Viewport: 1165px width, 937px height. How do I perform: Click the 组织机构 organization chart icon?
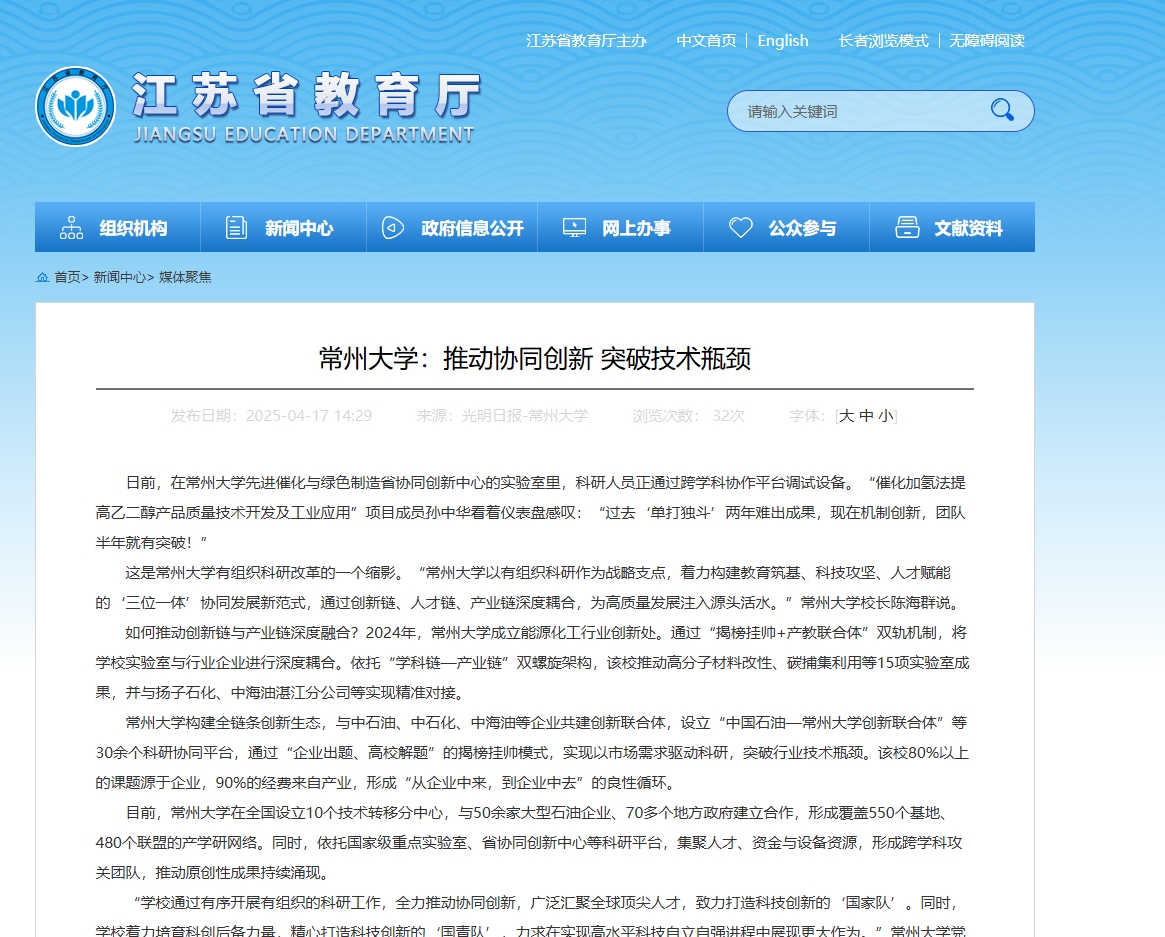tap(71, 228)
